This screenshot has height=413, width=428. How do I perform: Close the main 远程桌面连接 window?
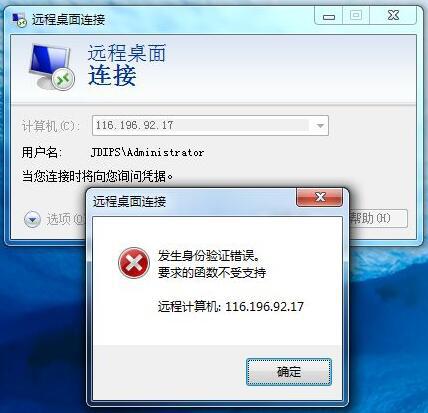point(393,16)
